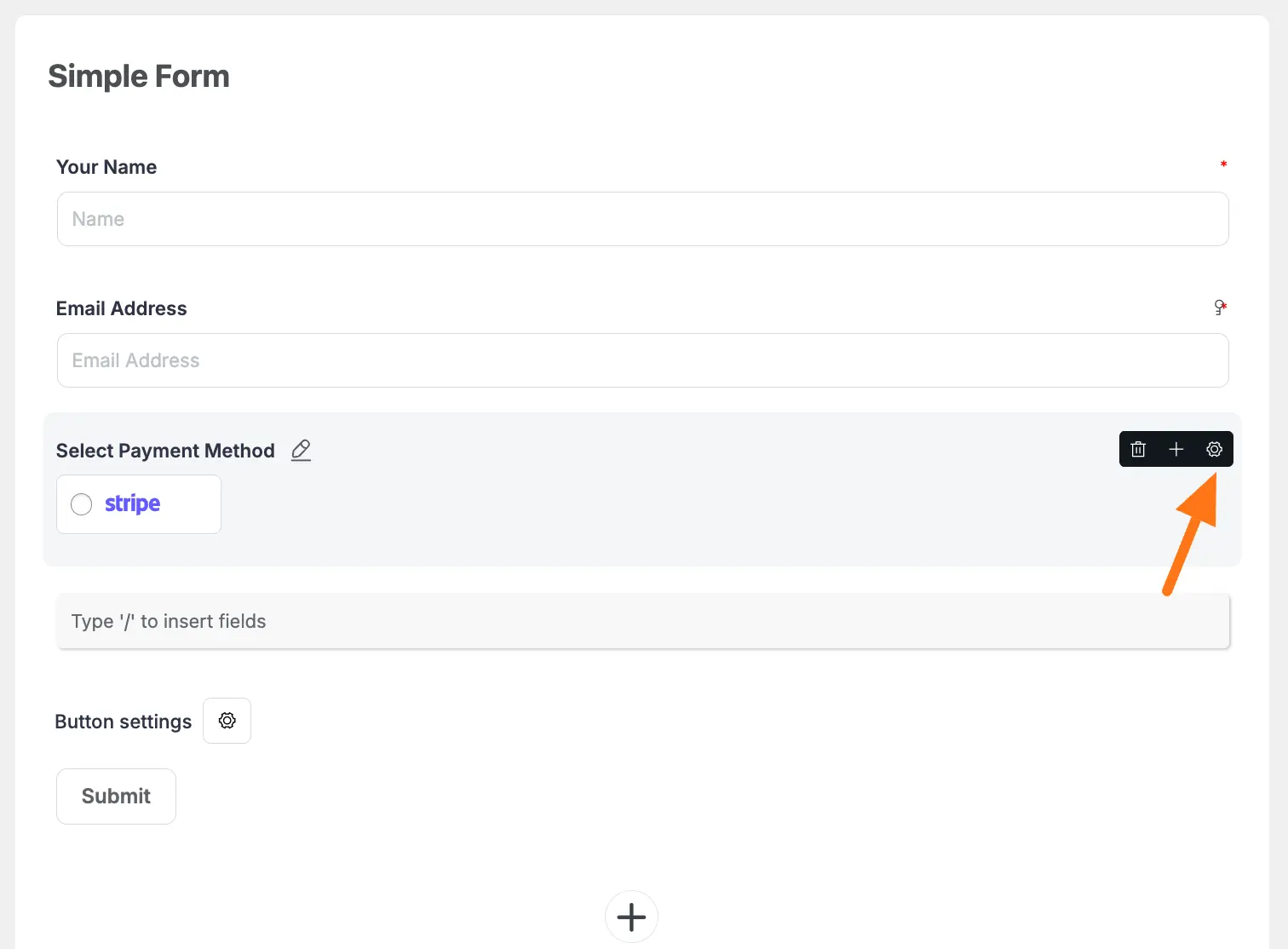Select the Stripe radio button
Viewport: 1288px width, 949px height.
[82, 504]
